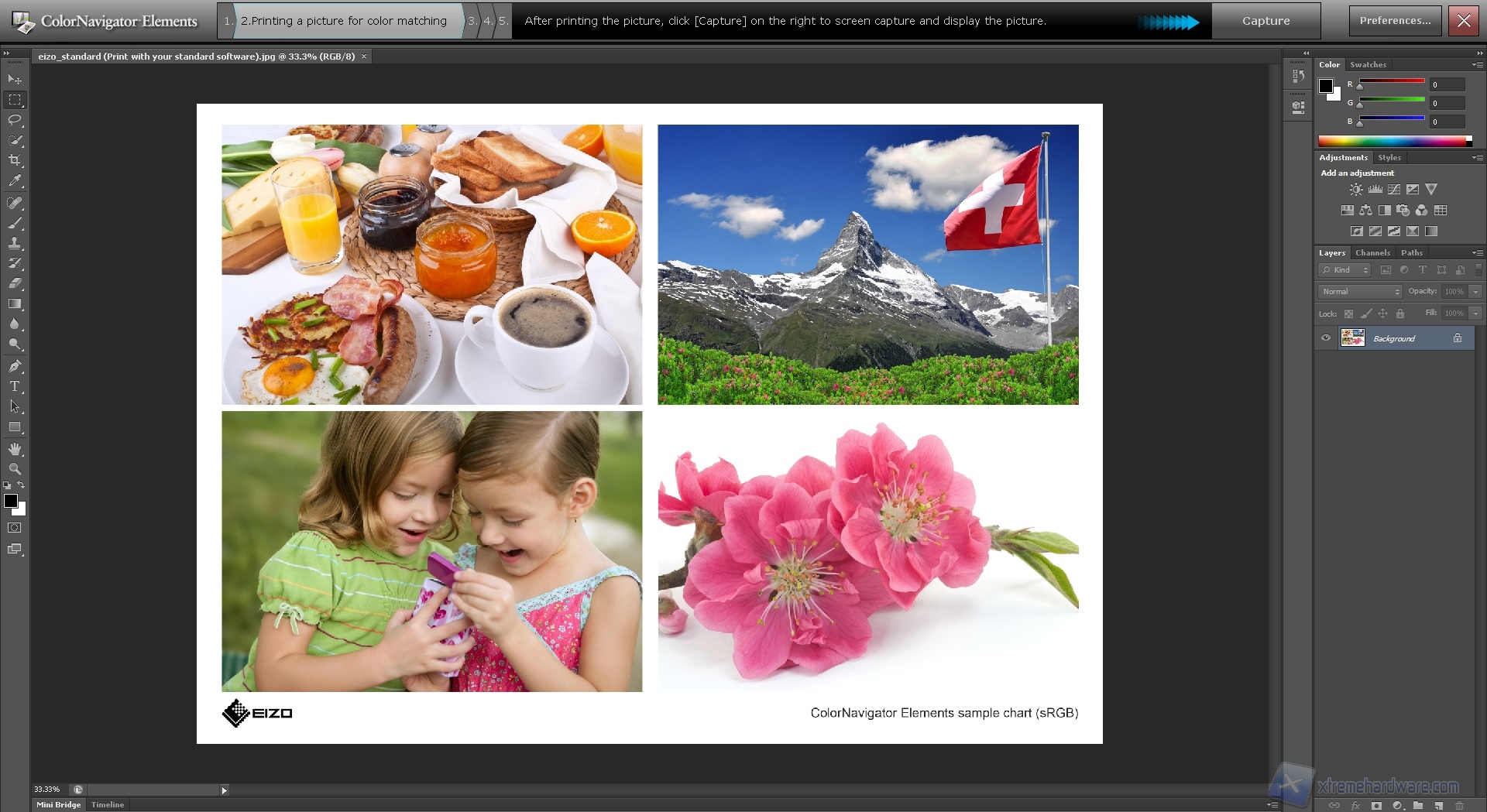The height and width of the screenshot is (812, 1487).
Task: Select the Eyedropper tool
Action: tap(15, 181)
